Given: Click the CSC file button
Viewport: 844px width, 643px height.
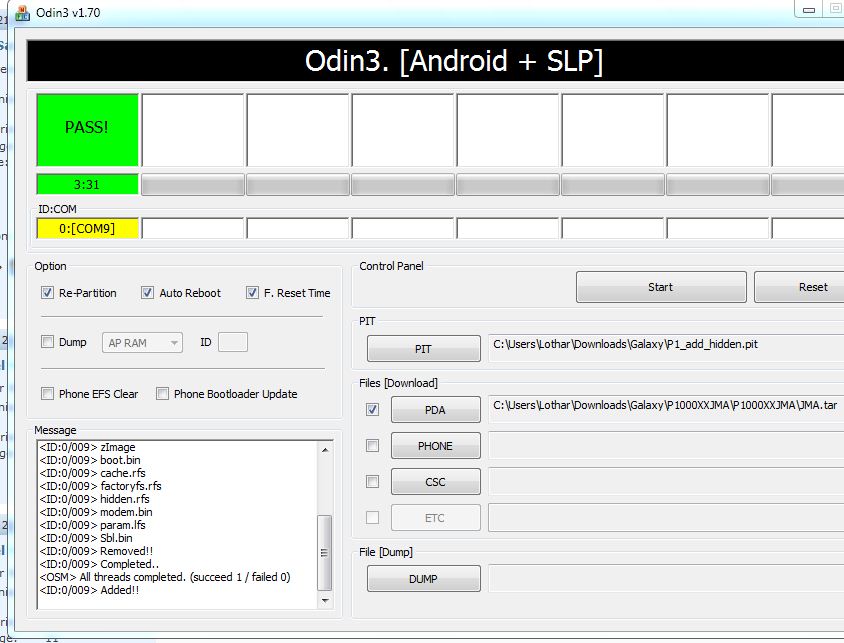Looking at the screenshot, I should (x=435, y=482).
